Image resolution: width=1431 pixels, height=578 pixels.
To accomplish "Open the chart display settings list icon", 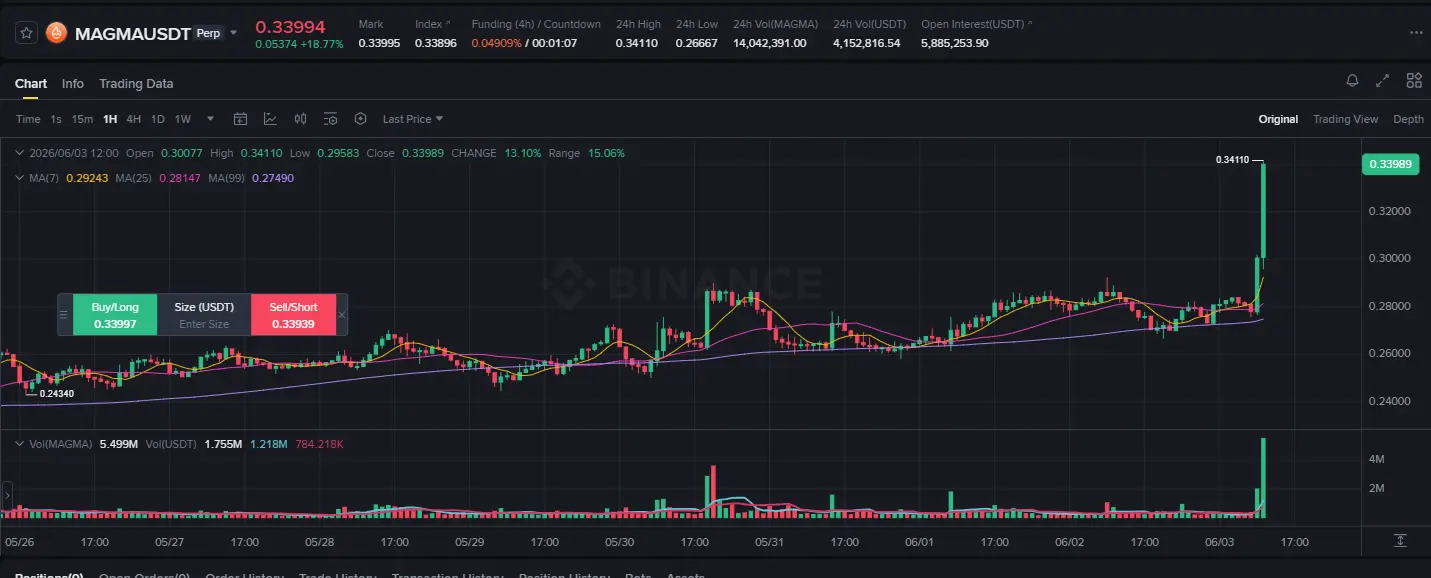I will [330, 119].
